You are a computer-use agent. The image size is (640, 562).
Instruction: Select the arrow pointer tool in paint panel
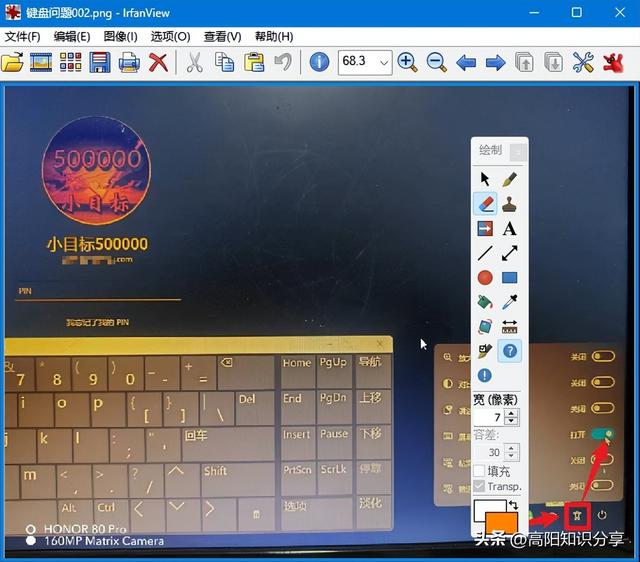coord(485,179)
